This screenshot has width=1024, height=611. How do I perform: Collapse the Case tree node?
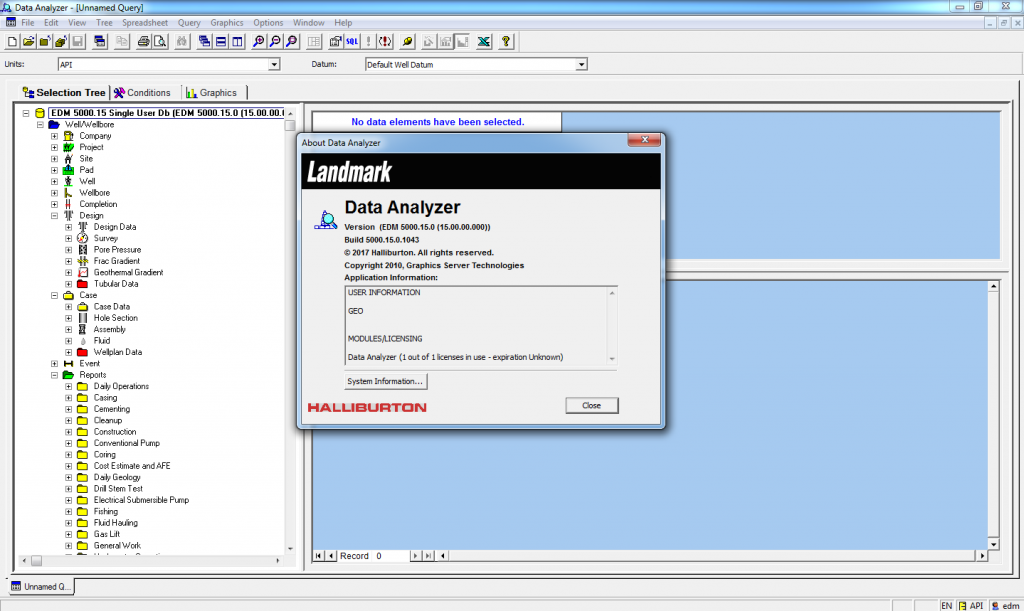54,295
